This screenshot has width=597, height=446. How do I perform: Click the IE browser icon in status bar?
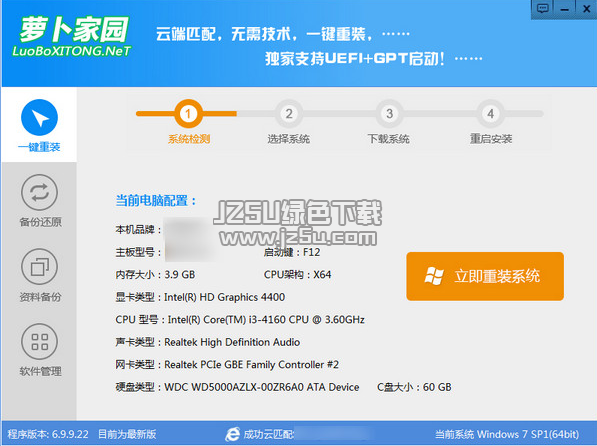(x=232, y=434)
